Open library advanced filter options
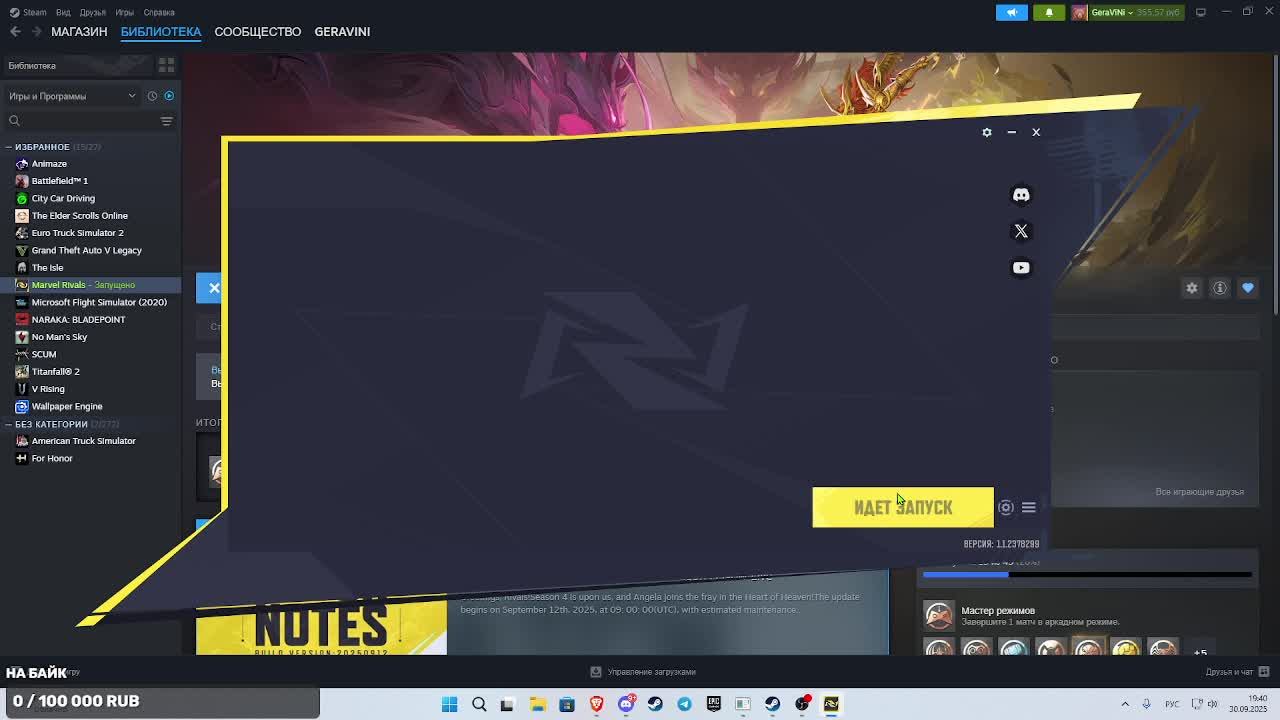The height and width of the screenshot is (720, 1280). tap(166, 121)
